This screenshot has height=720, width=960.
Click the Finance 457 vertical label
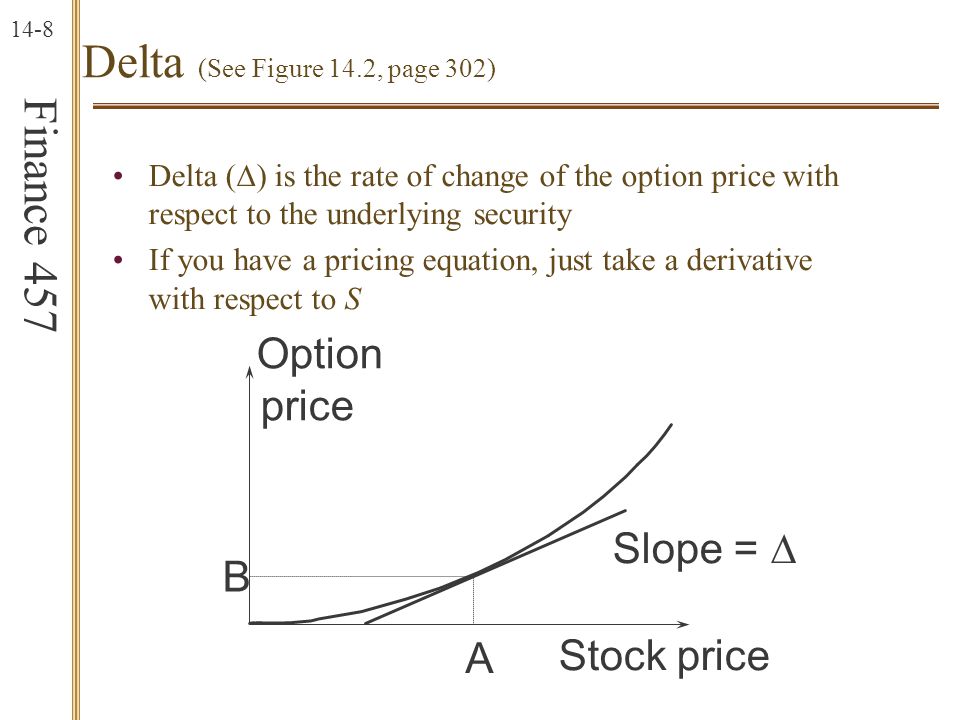40,216
